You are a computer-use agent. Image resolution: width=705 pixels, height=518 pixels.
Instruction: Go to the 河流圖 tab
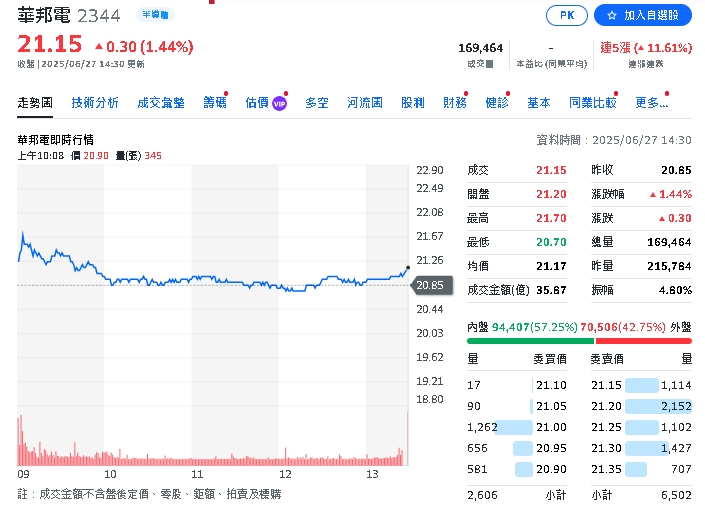click(365, 103)
